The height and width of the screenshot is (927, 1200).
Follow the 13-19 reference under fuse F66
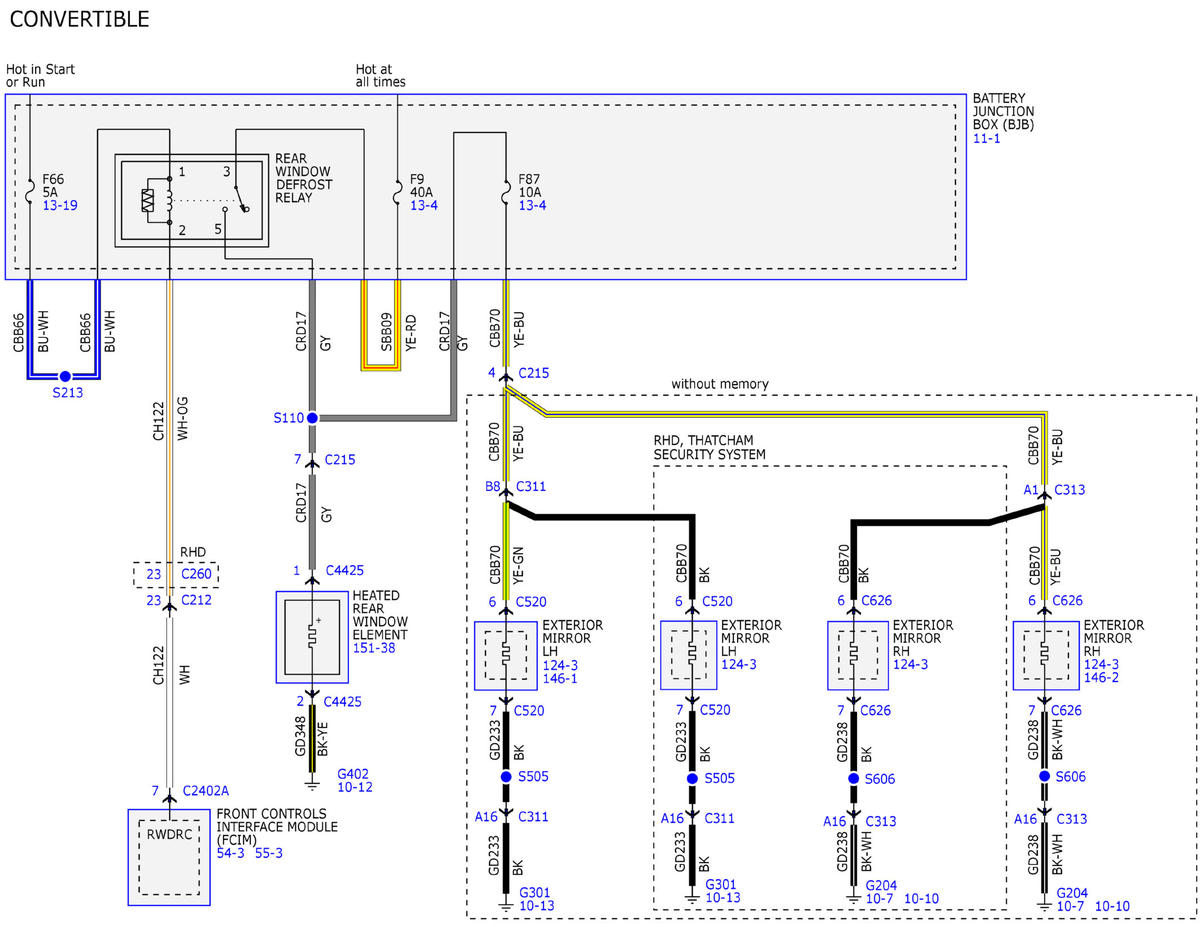click(58, 205)
